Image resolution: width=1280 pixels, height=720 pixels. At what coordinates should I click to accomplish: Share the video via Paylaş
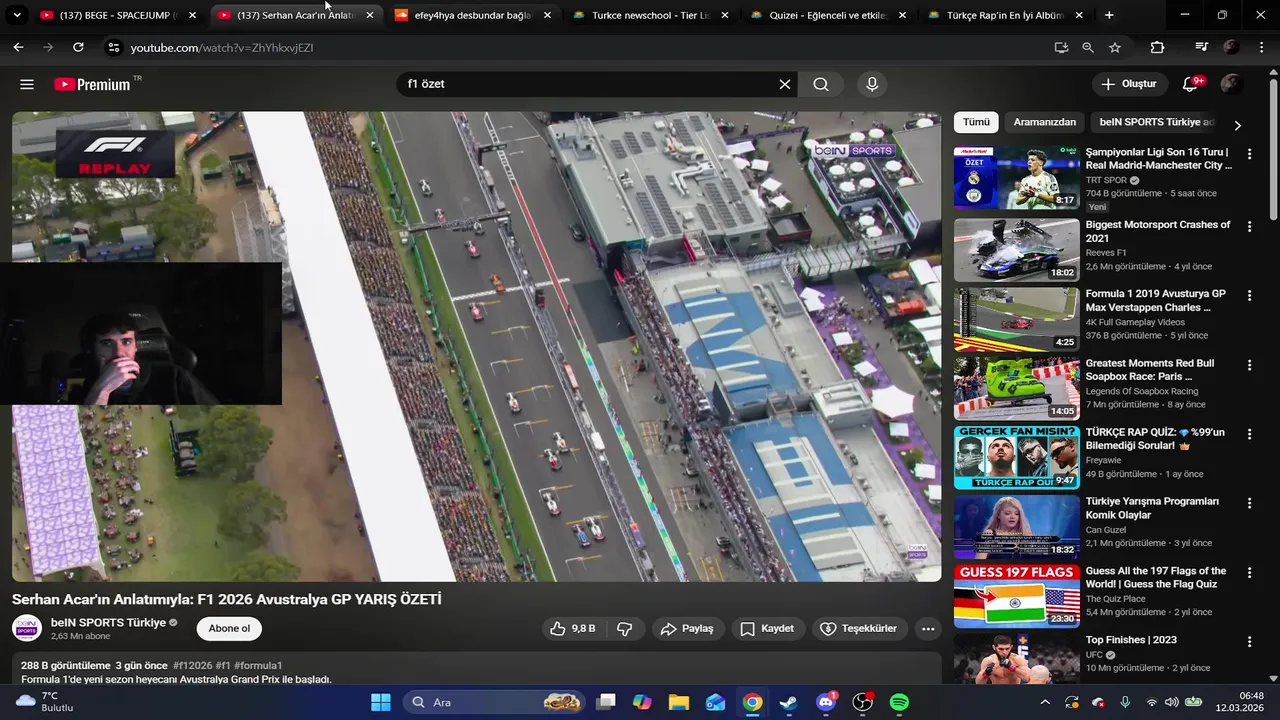click(x=688, y=629)
